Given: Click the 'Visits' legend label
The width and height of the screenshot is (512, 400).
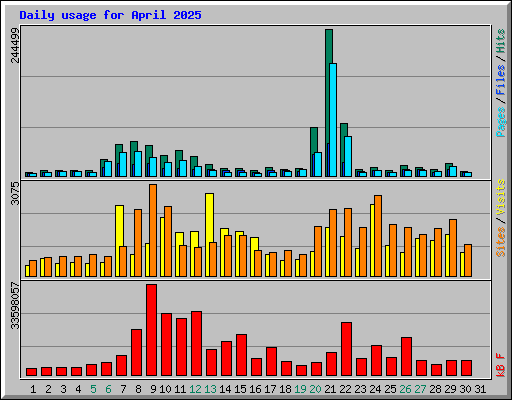Looking at the screenshot, I should 501,197.
